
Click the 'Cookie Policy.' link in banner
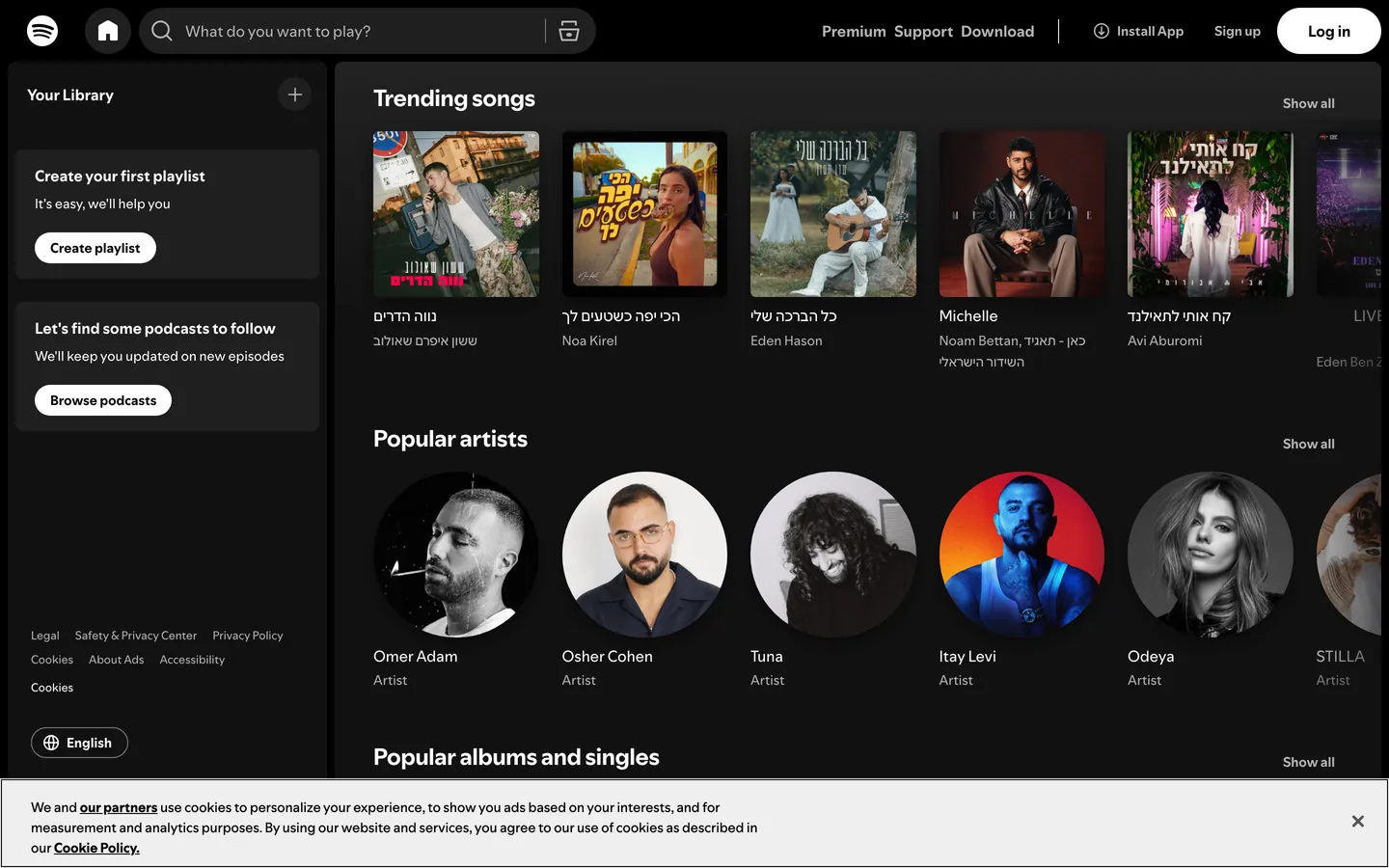[x=96, y=848]
